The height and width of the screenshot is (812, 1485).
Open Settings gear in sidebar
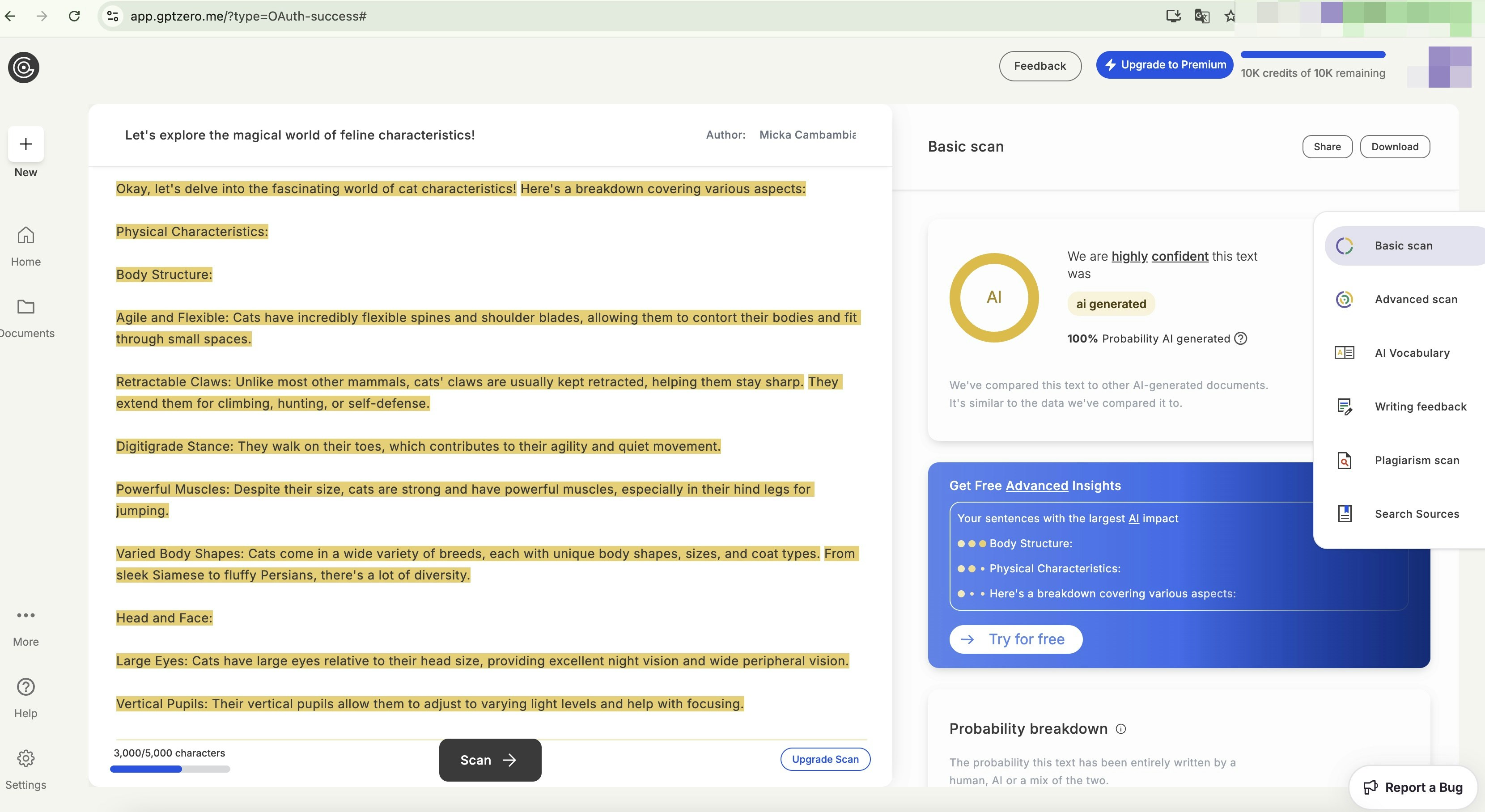(x=26, y=758)
